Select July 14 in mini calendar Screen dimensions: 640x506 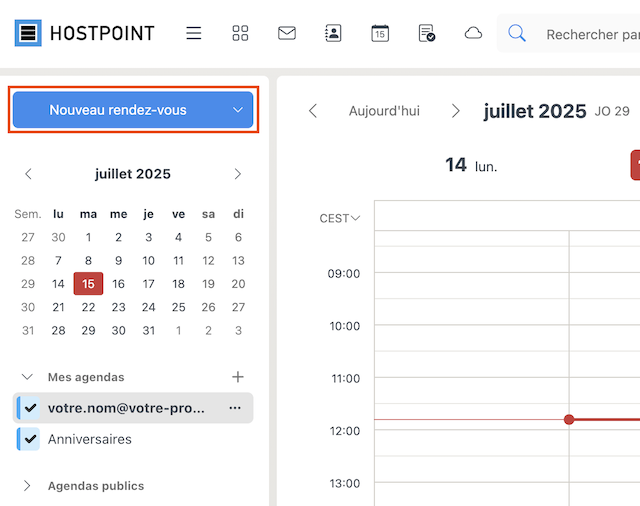tap(58, 284)
